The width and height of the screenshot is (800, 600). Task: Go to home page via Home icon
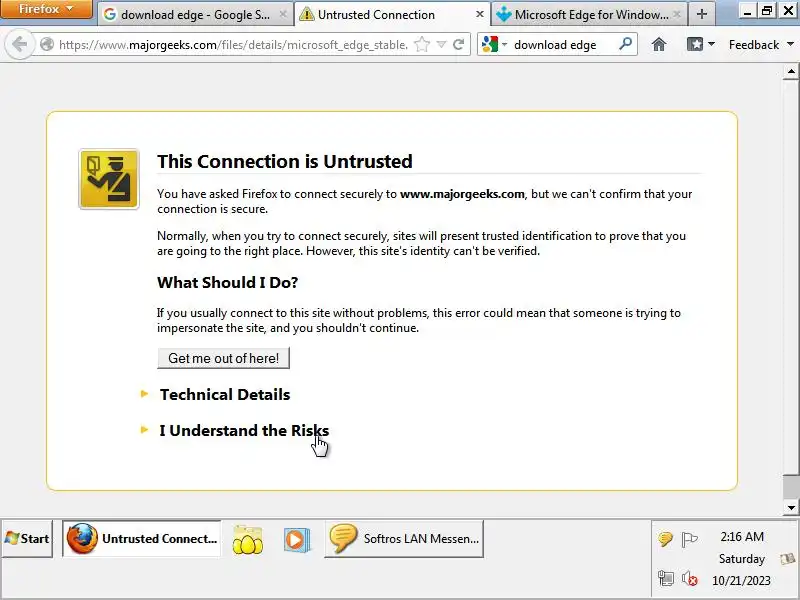659,45
